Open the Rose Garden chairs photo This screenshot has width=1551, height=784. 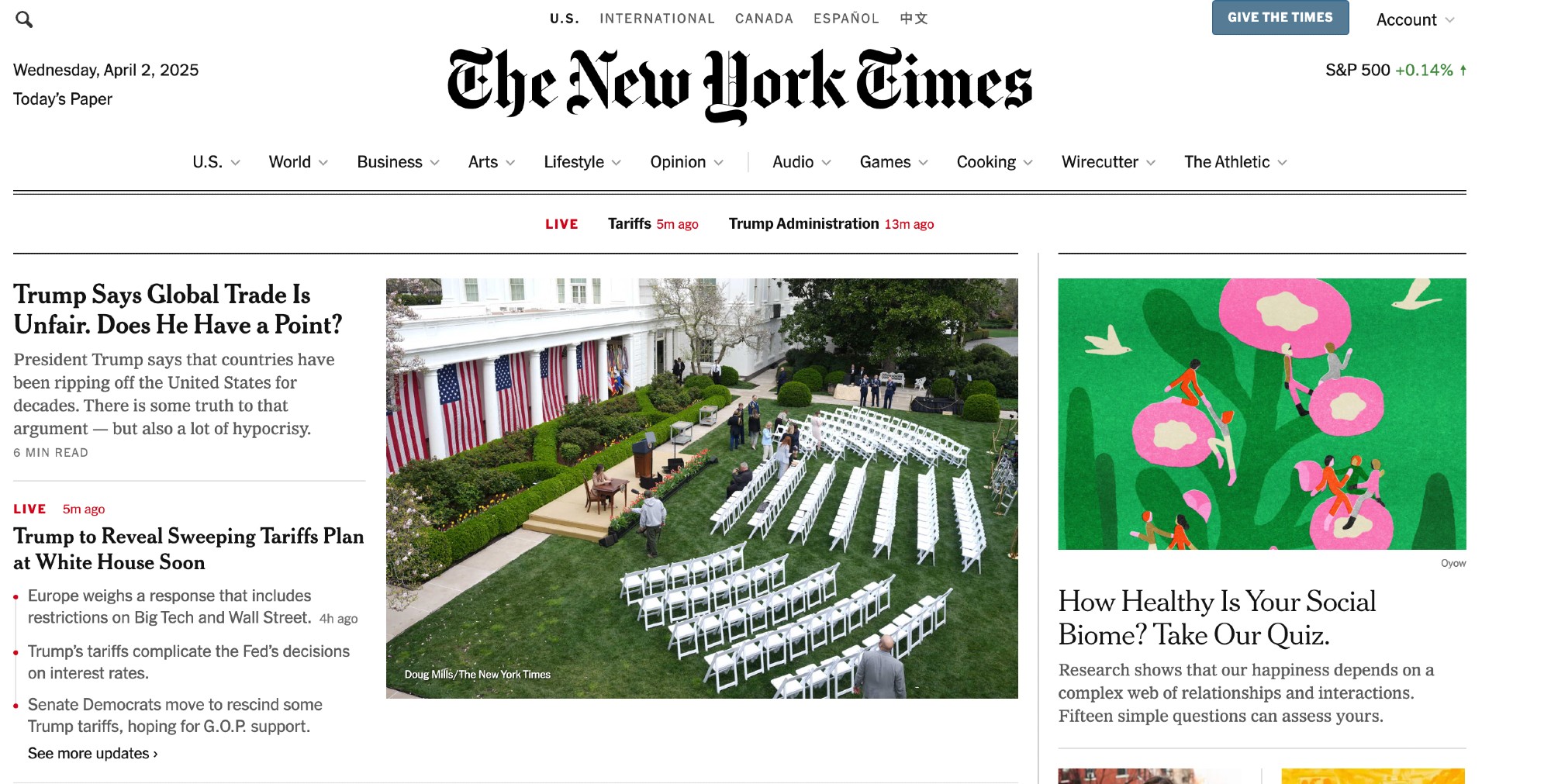(702, 489)
